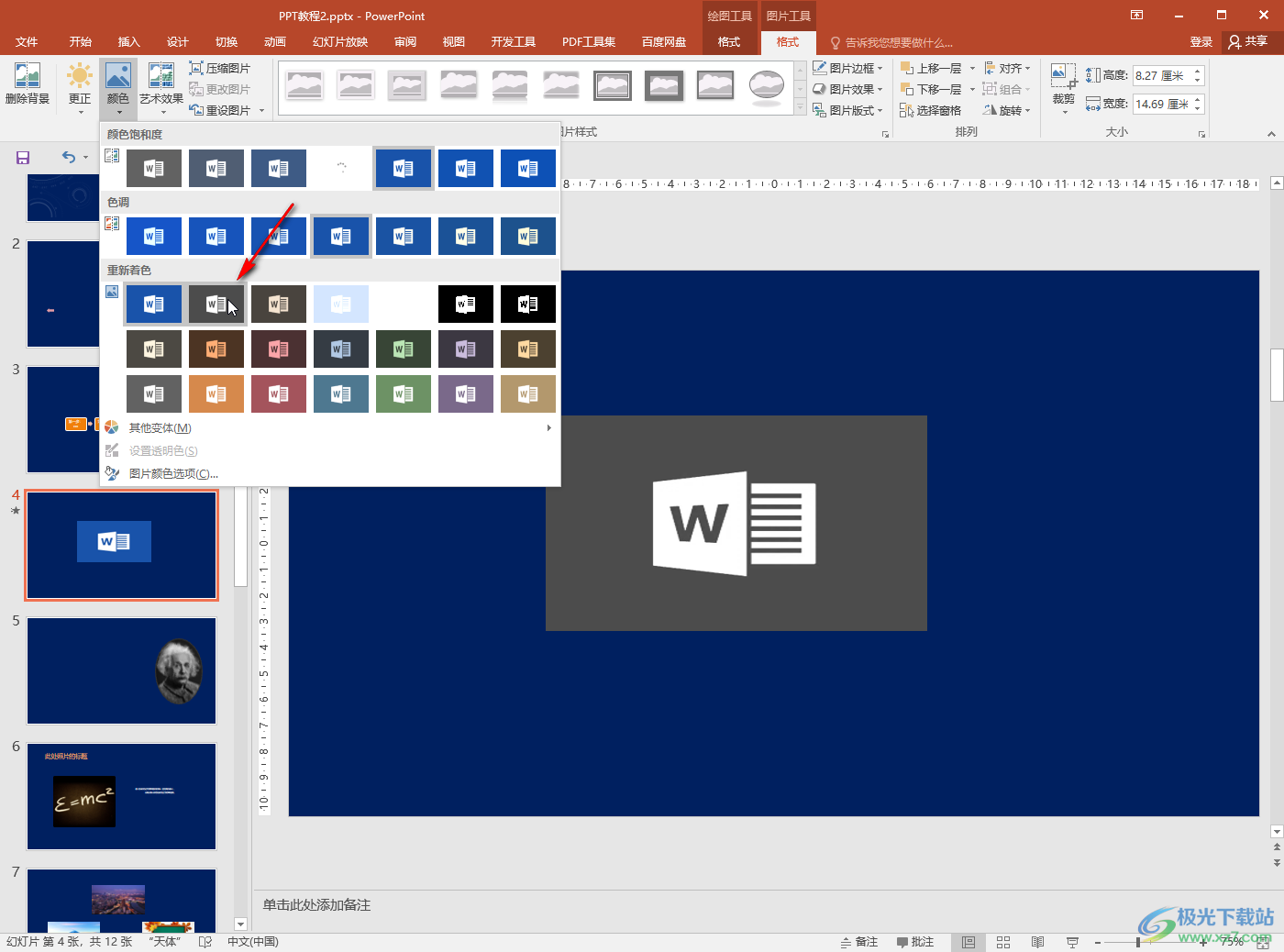1284x952 pixels.
Task: Choose the Washout recolor swatch
Action: (341, 304)
